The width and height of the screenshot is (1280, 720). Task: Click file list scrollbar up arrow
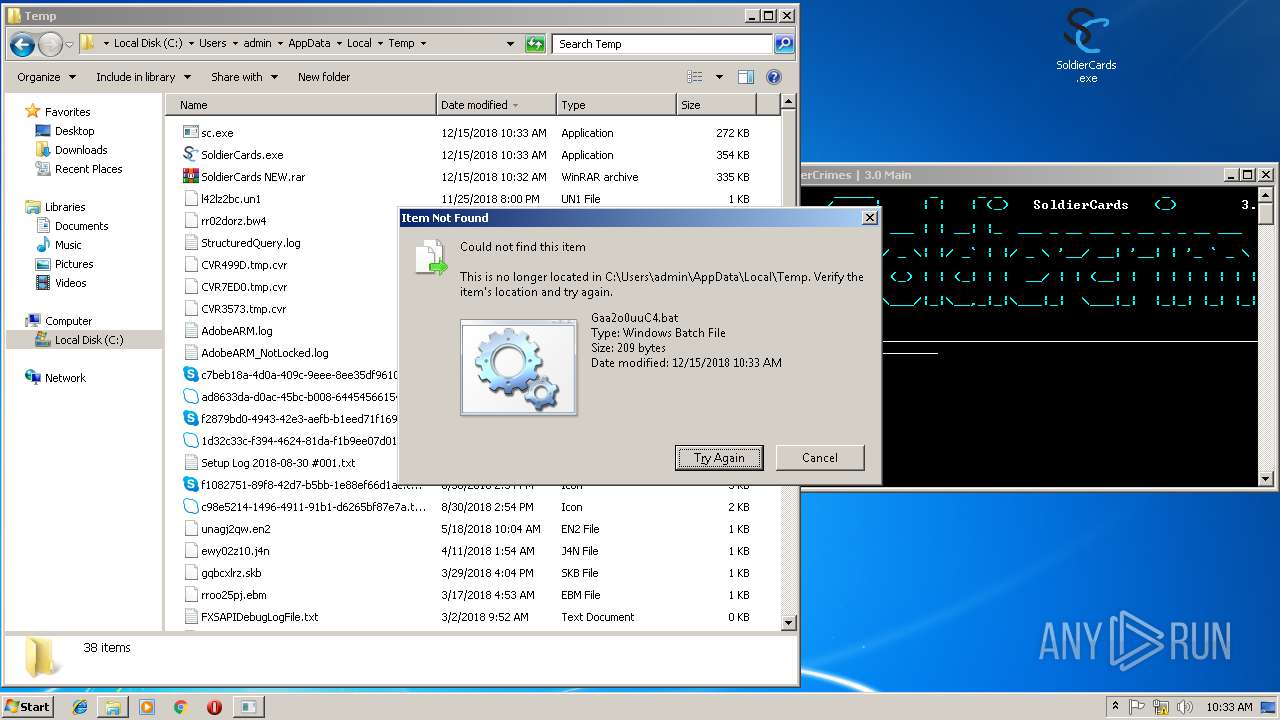tap(788, 102)
